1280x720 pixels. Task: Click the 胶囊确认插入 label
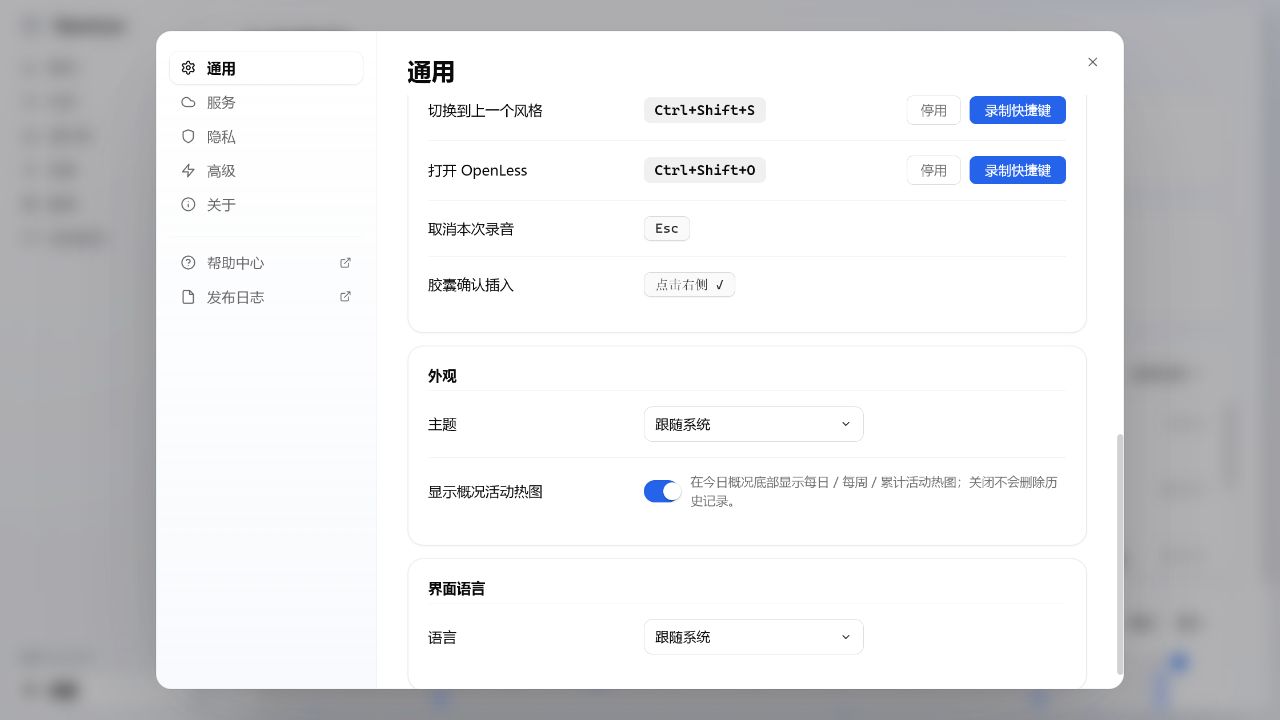(x=471, y=285)
